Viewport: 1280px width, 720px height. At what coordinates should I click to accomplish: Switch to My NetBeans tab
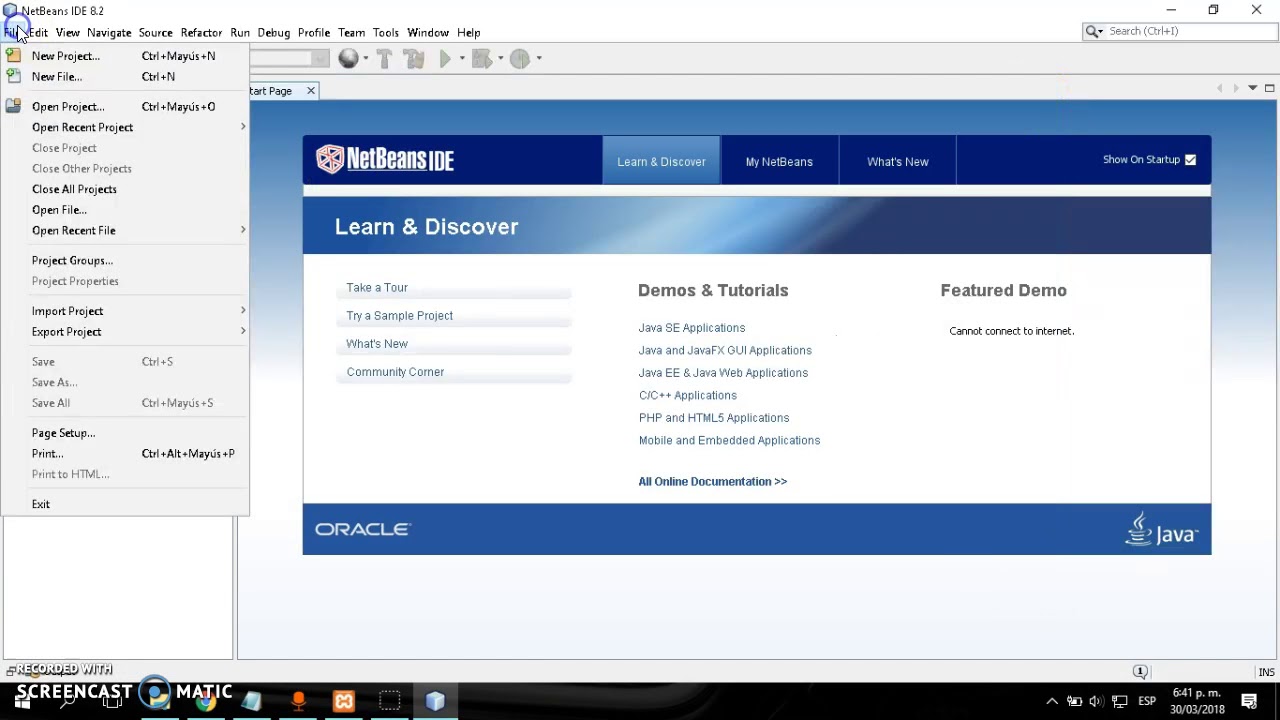click(779, 161)
